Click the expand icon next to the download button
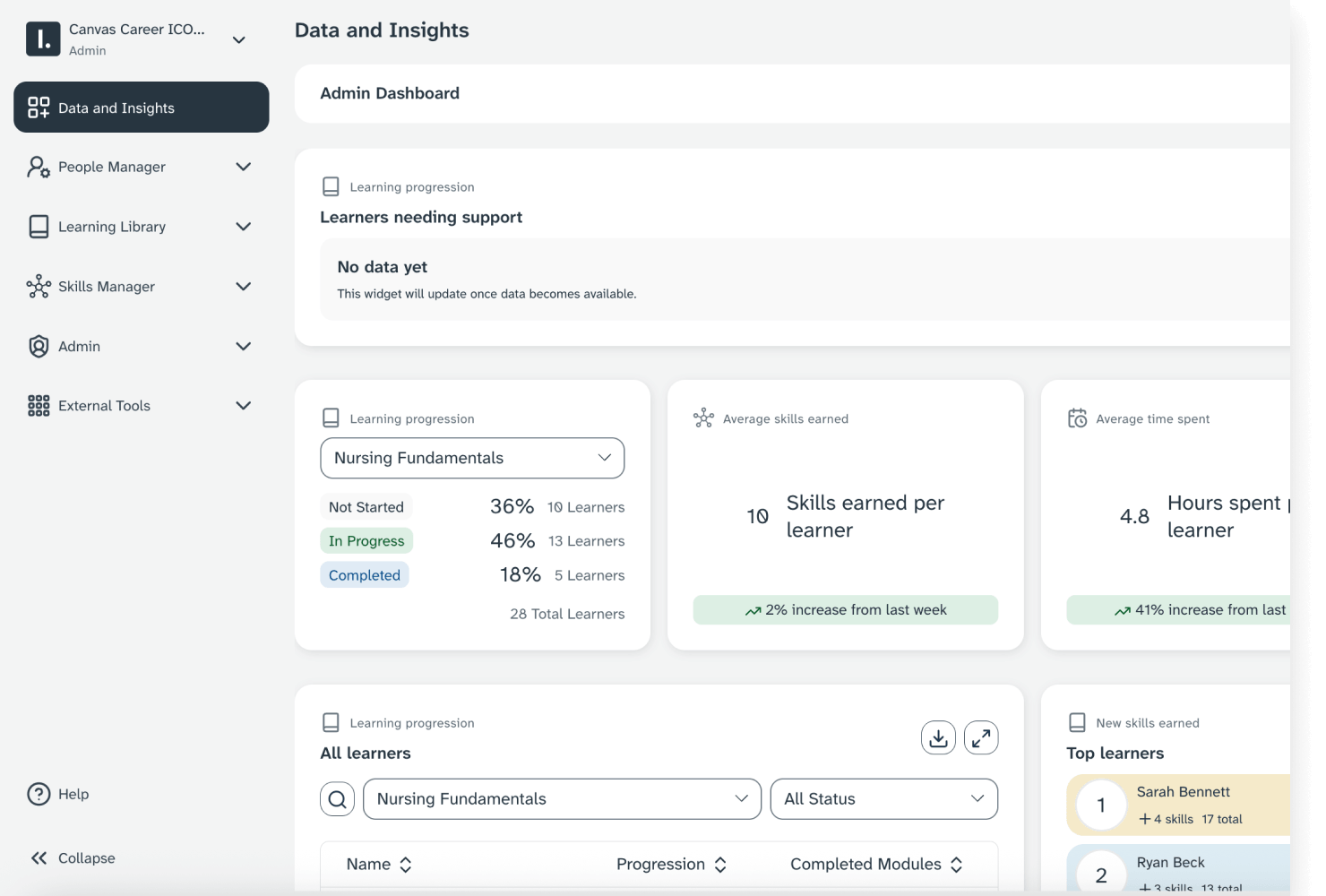The image size is (1326, 896). (981, 737)
